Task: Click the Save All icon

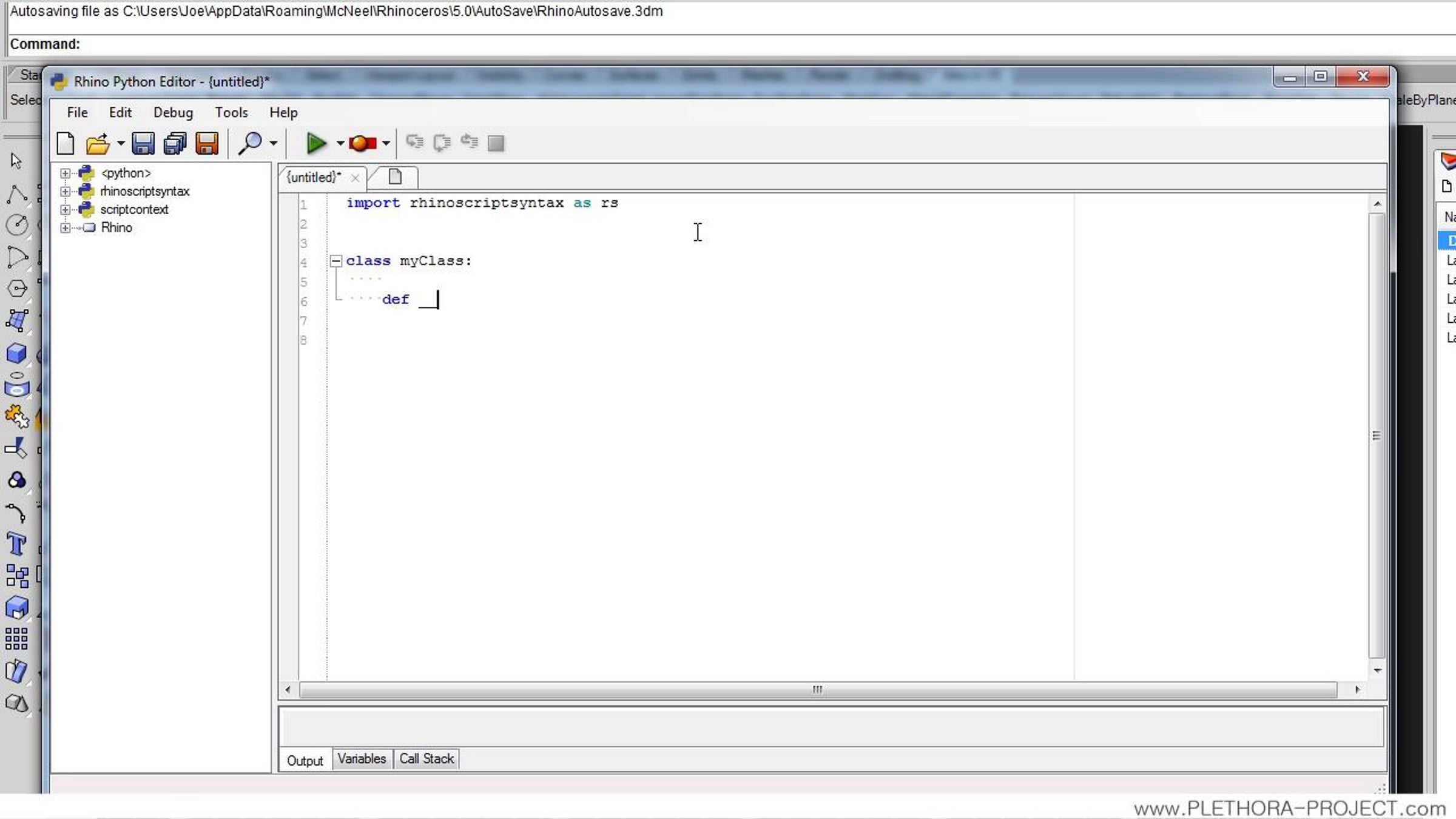Action: click(x=175, y=144)
